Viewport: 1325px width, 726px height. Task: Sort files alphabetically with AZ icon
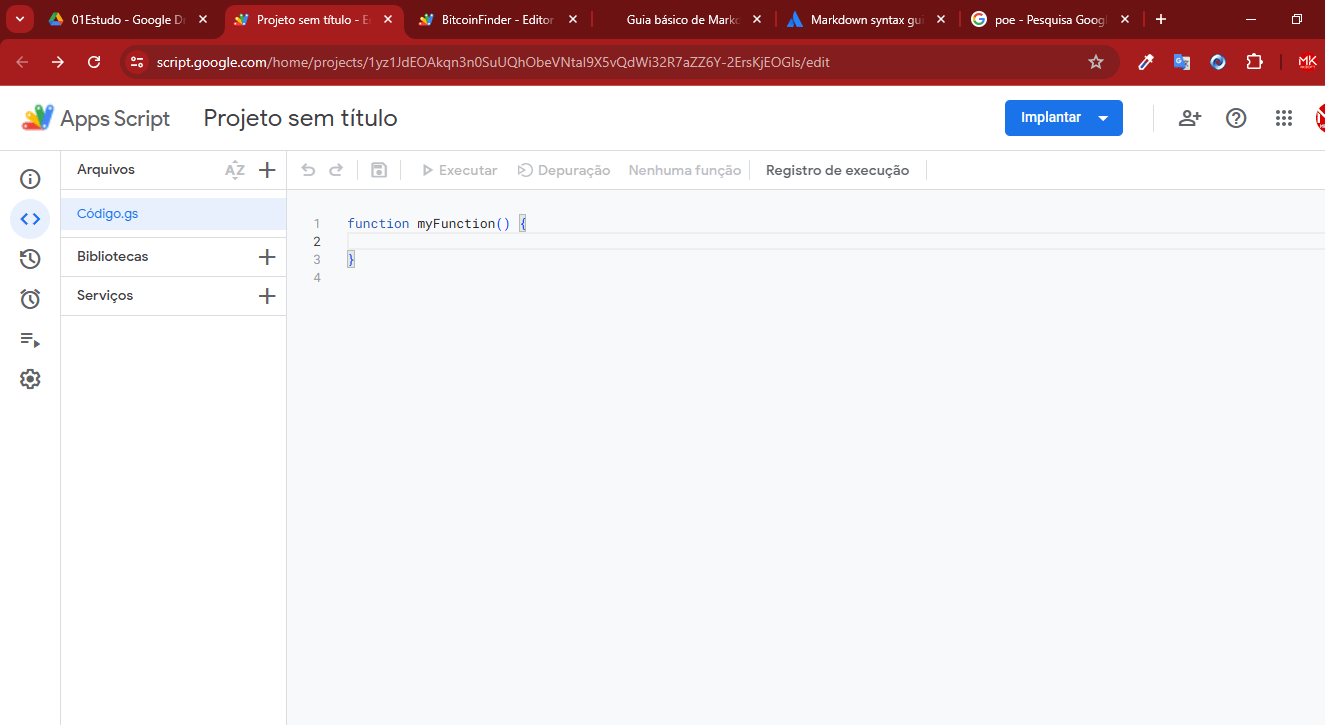pyautogui.click(x=235, y=170)
